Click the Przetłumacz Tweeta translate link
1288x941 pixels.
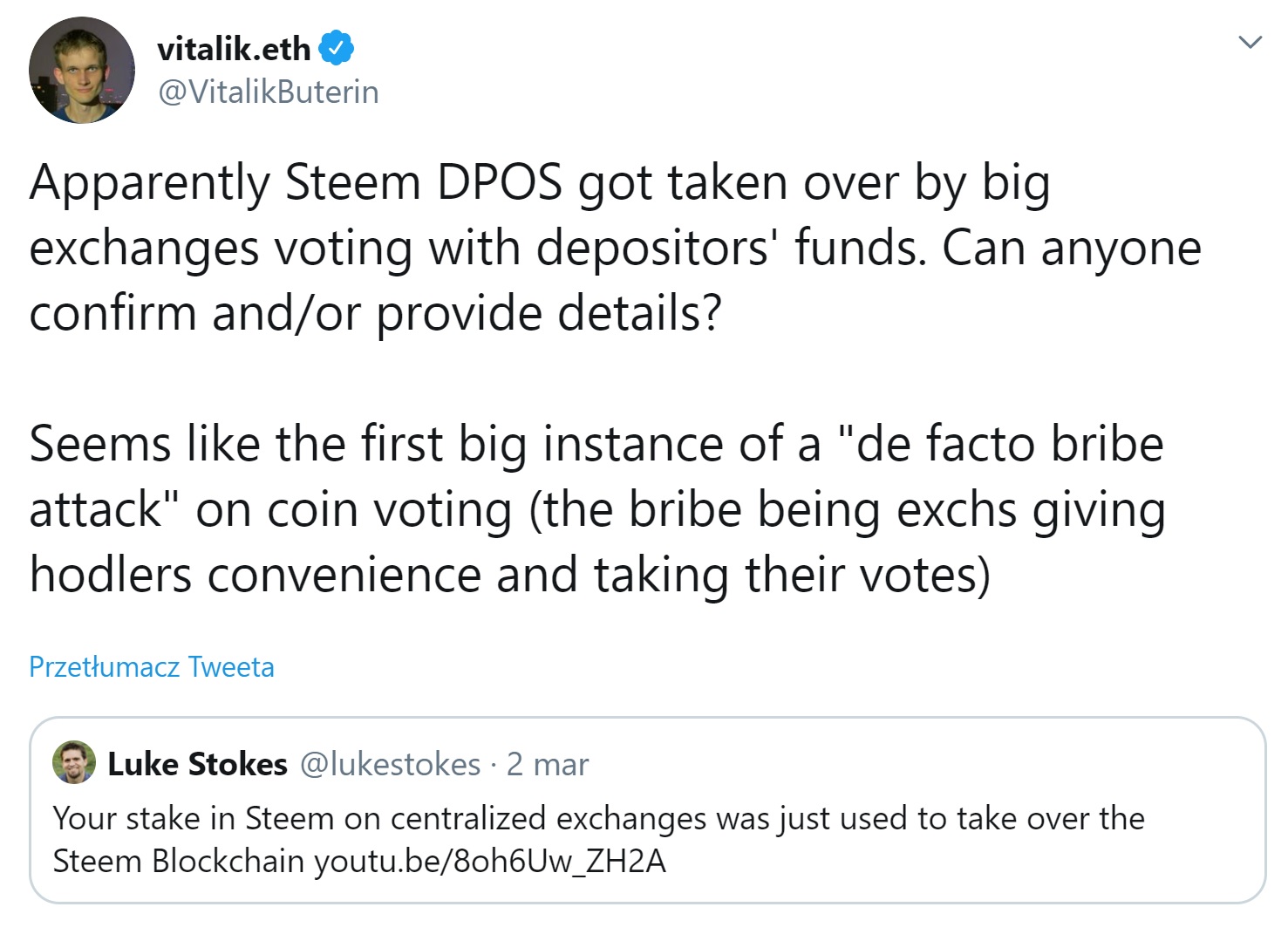(x=152, y=667)
